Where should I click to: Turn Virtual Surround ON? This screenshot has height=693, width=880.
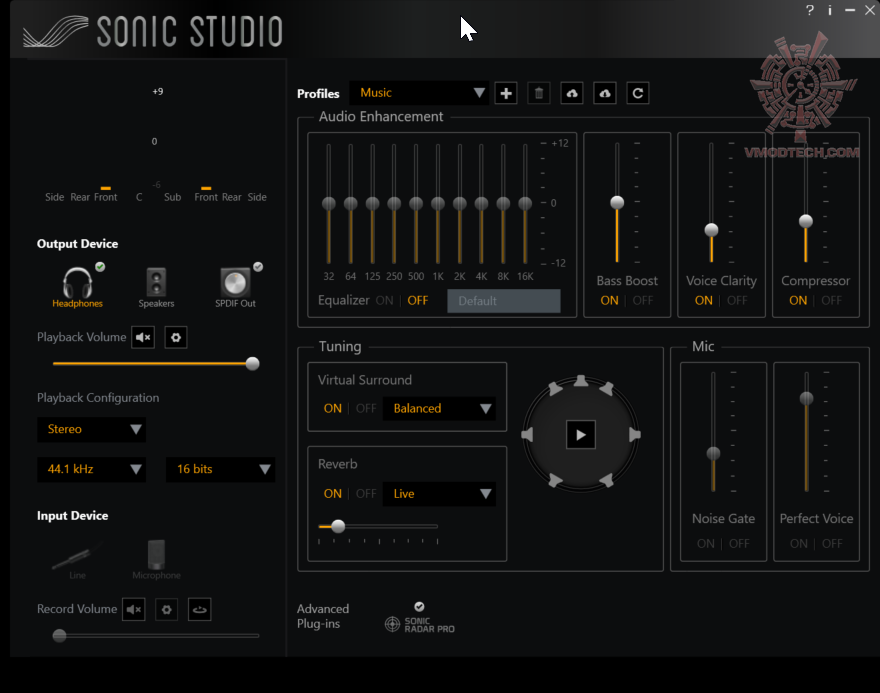tap(333, 409)
